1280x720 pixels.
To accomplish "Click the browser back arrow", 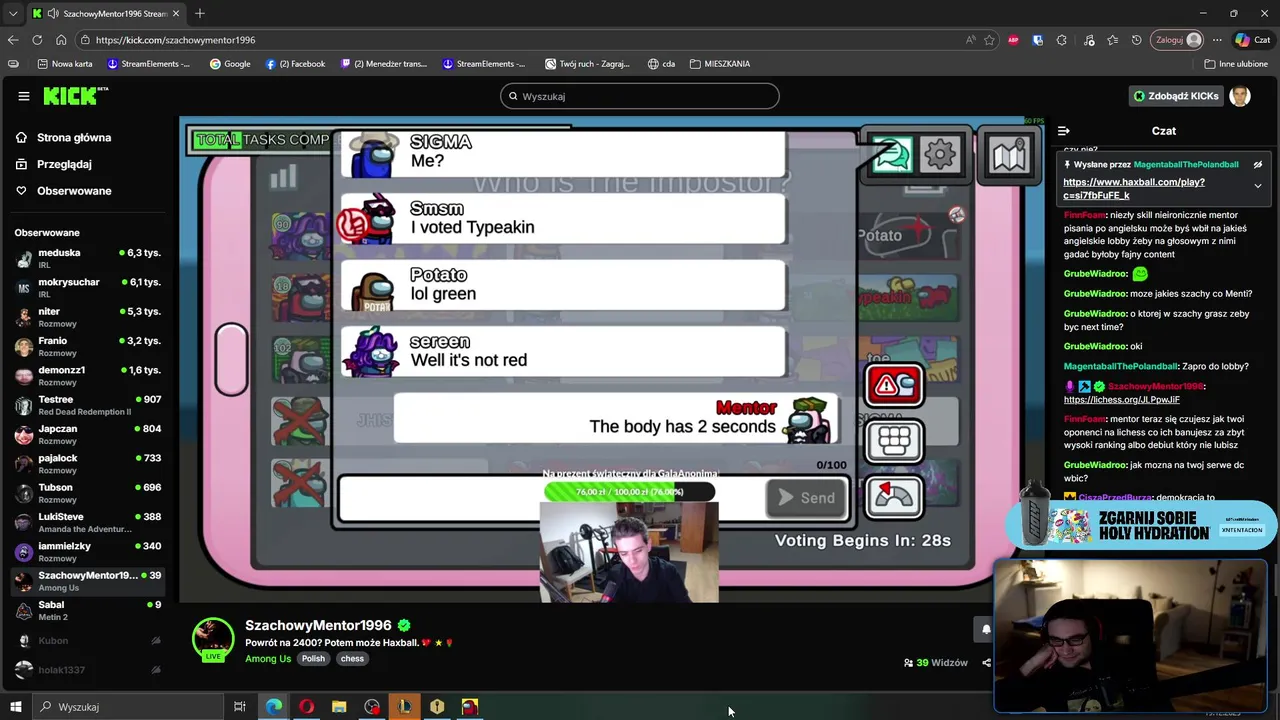I will coord(13,40).
